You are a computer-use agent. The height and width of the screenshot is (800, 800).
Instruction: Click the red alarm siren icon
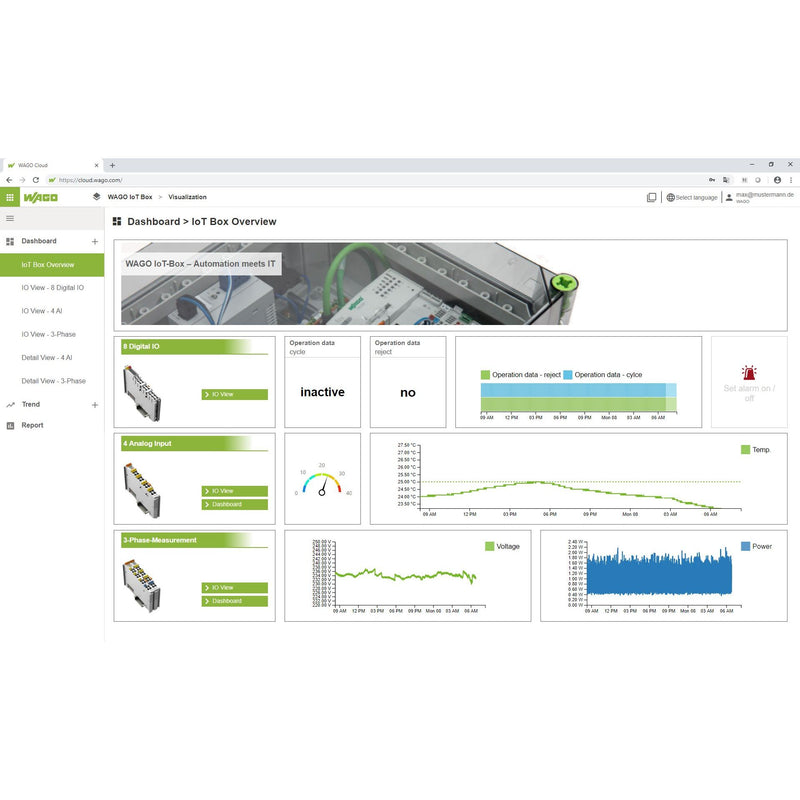748,373
